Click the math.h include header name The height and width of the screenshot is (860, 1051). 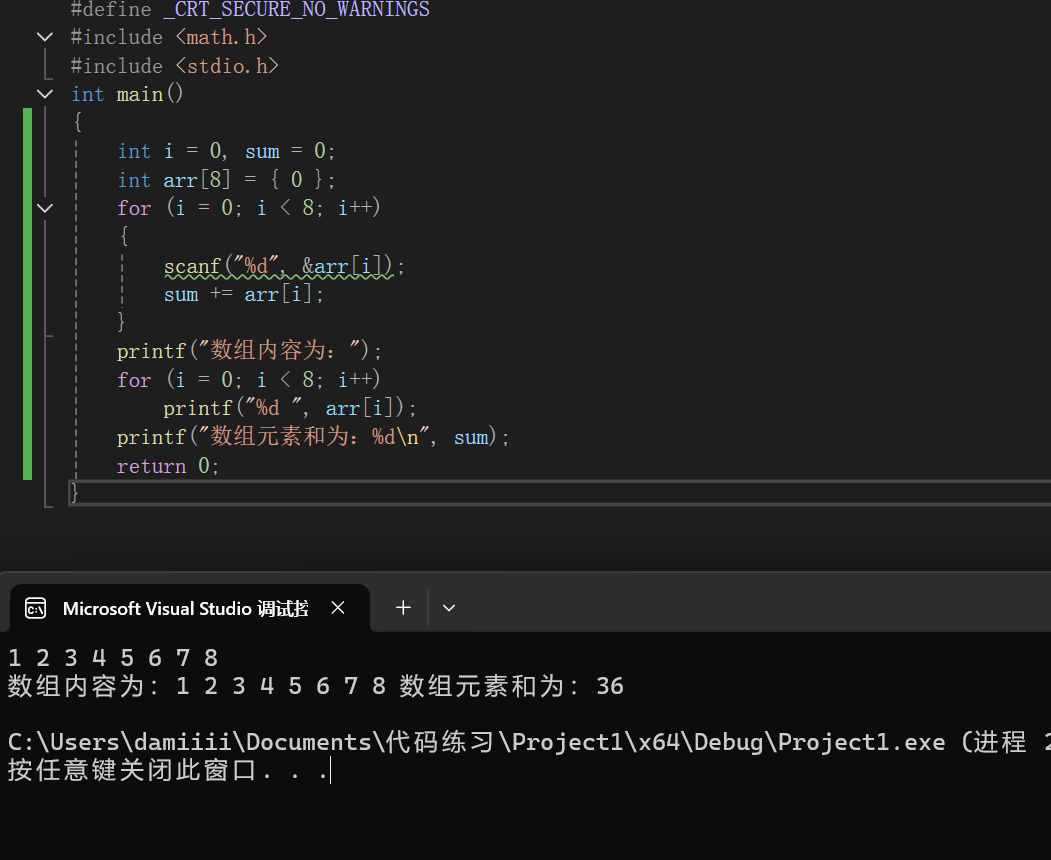221,36
